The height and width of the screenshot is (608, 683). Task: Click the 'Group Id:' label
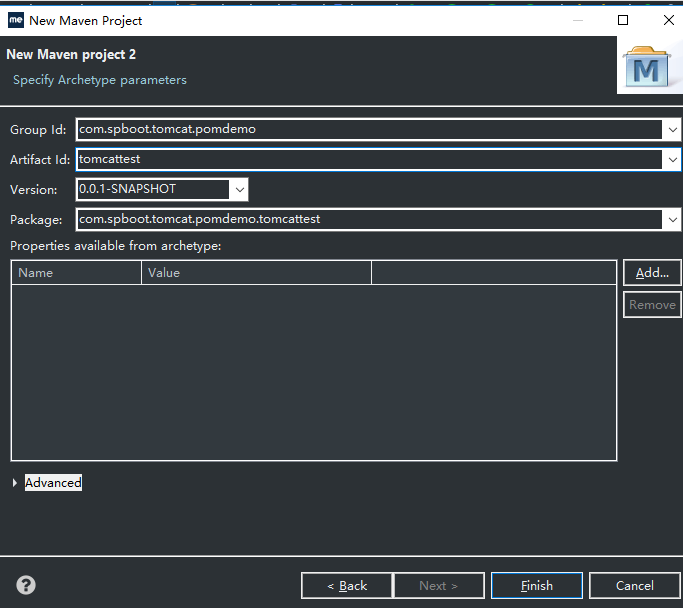coord(38,130)
